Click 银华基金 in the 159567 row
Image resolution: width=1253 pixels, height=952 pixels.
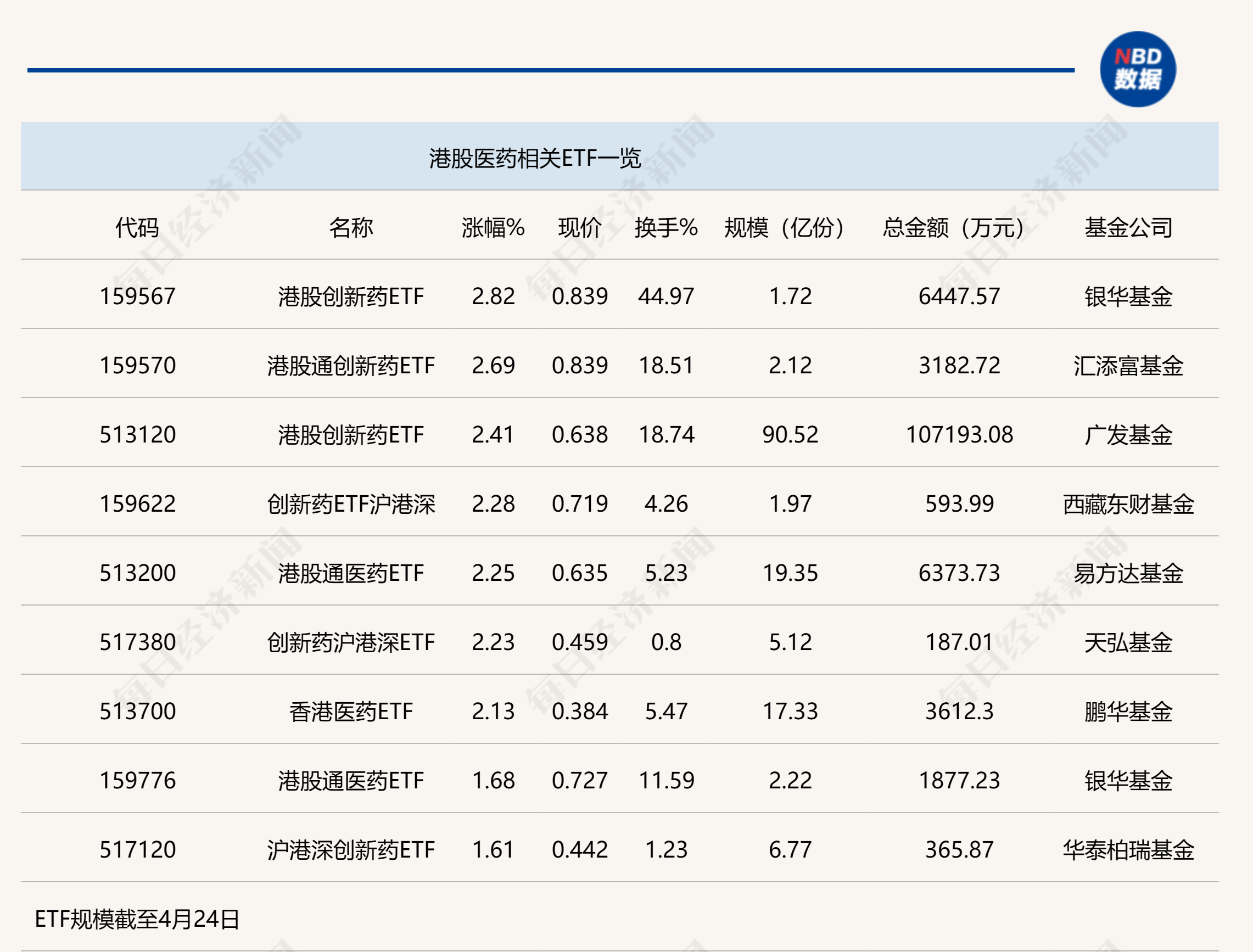click(x=1128, y=296)
